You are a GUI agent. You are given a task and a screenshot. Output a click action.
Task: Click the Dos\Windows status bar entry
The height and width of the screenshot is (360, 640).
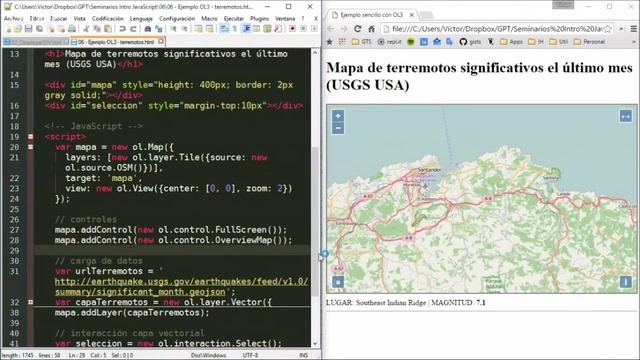[x=208, y=356]
